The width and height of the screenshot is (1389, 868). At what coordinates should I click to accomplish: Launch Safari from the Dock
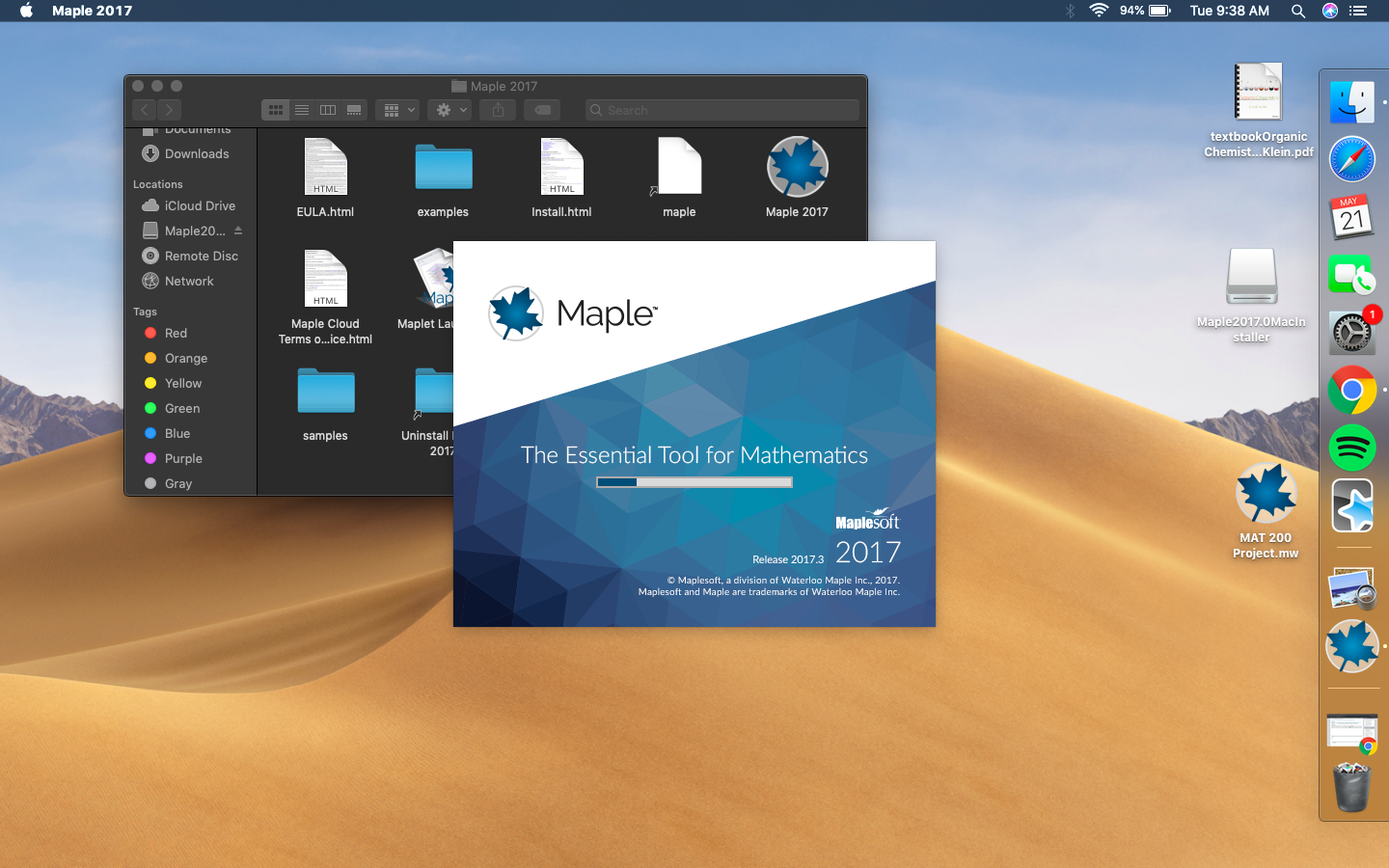pyautogui.click(x=1352, y=159)
